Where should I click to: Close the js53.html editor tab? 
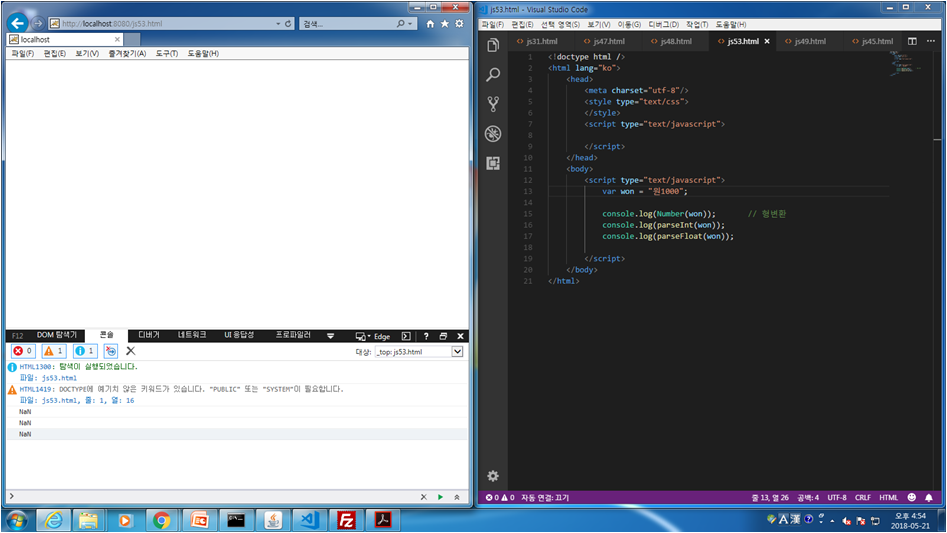(x=767, y=41)
